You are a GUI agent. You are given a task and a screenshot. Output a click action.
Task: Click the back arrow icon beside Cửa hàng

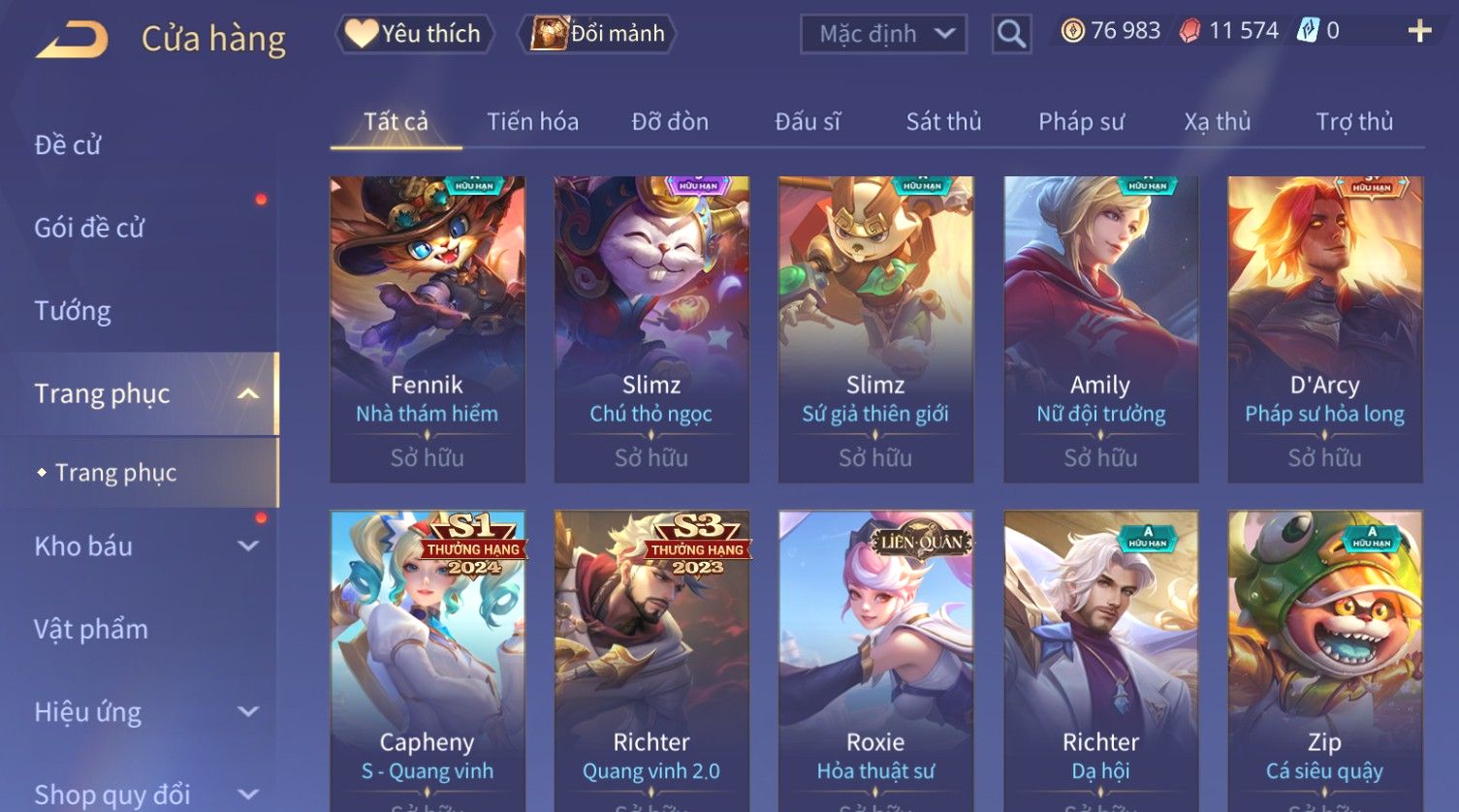click(72, 40)
